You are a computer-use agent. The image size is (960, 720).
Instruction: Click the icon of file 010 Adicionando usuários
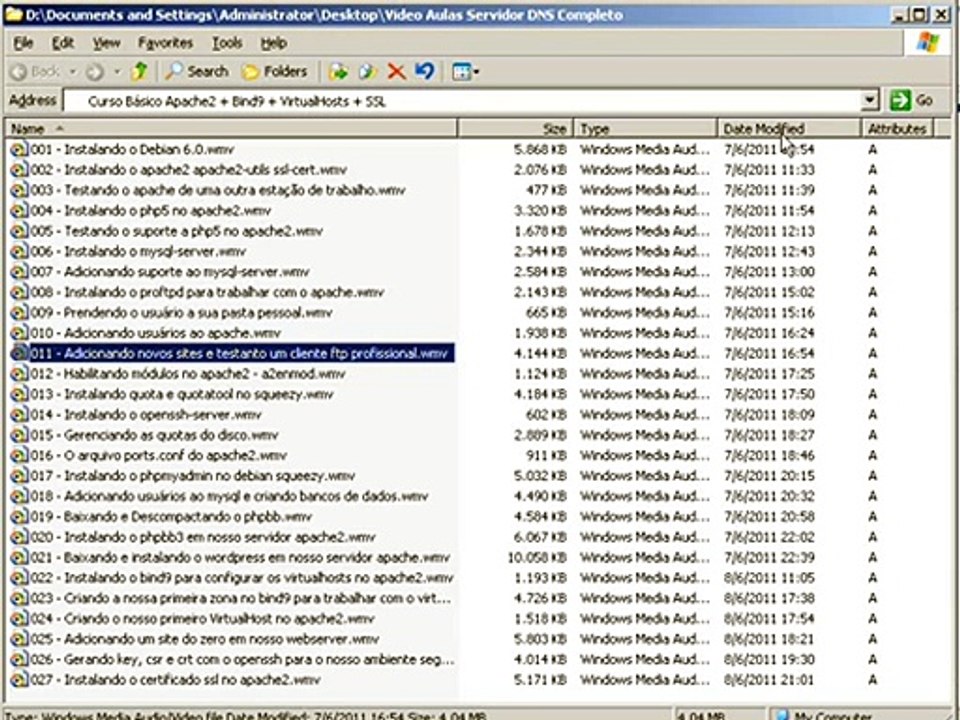tap(19, 333)
